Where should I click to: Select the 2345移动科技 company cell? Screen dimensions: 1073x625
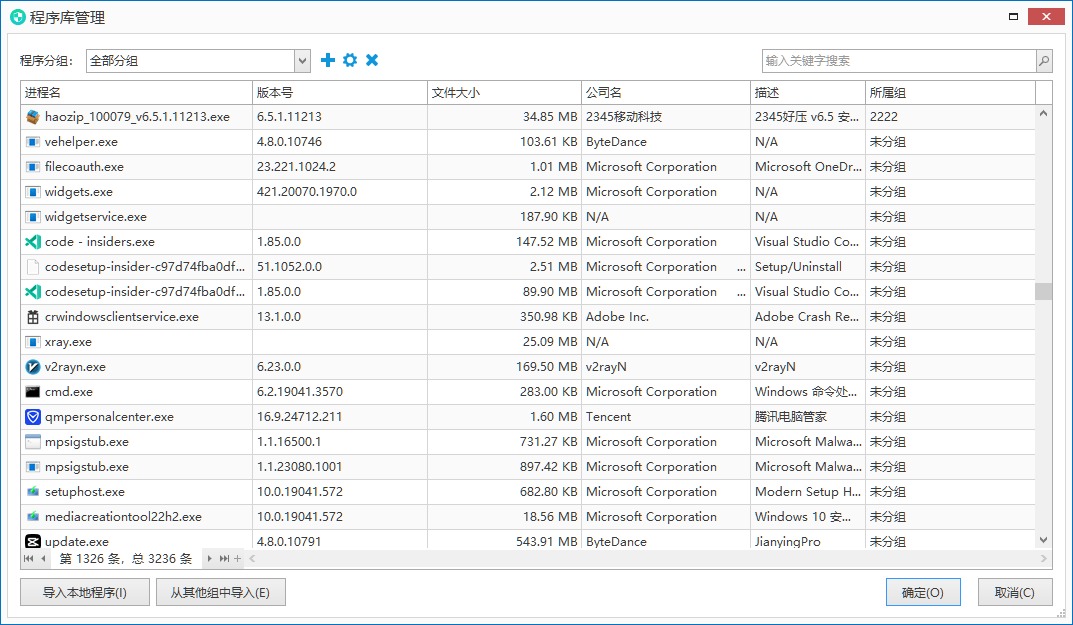tap(666, 117)
